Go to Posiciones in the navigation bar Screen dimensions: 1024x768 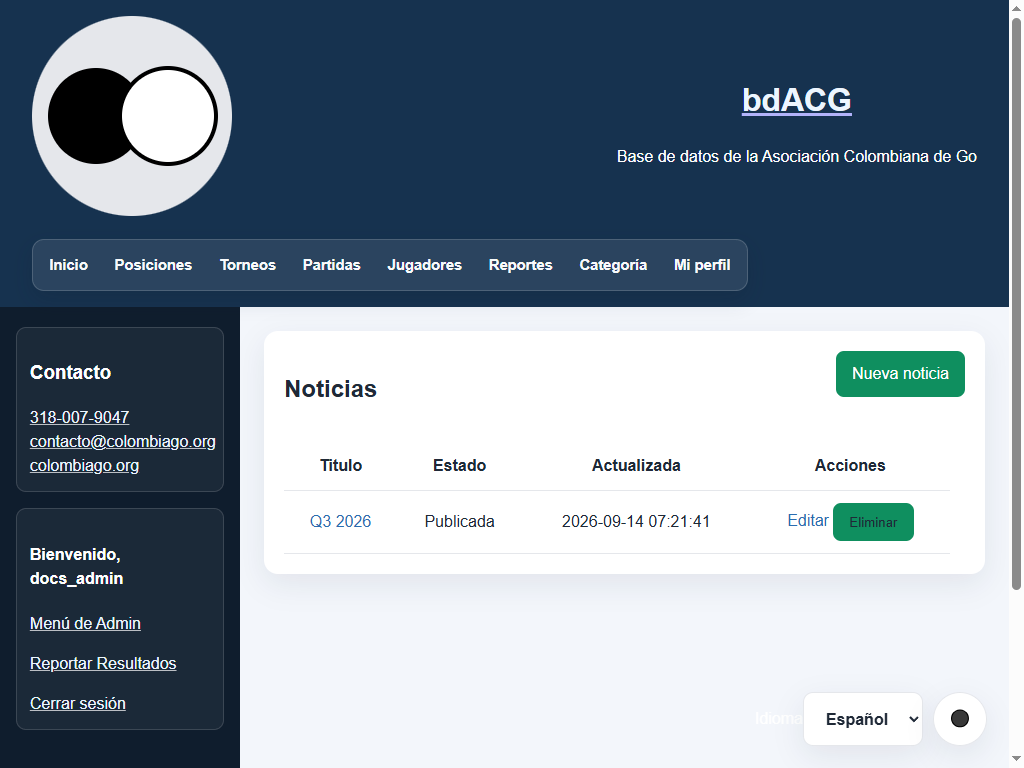[x=153, y=264]
